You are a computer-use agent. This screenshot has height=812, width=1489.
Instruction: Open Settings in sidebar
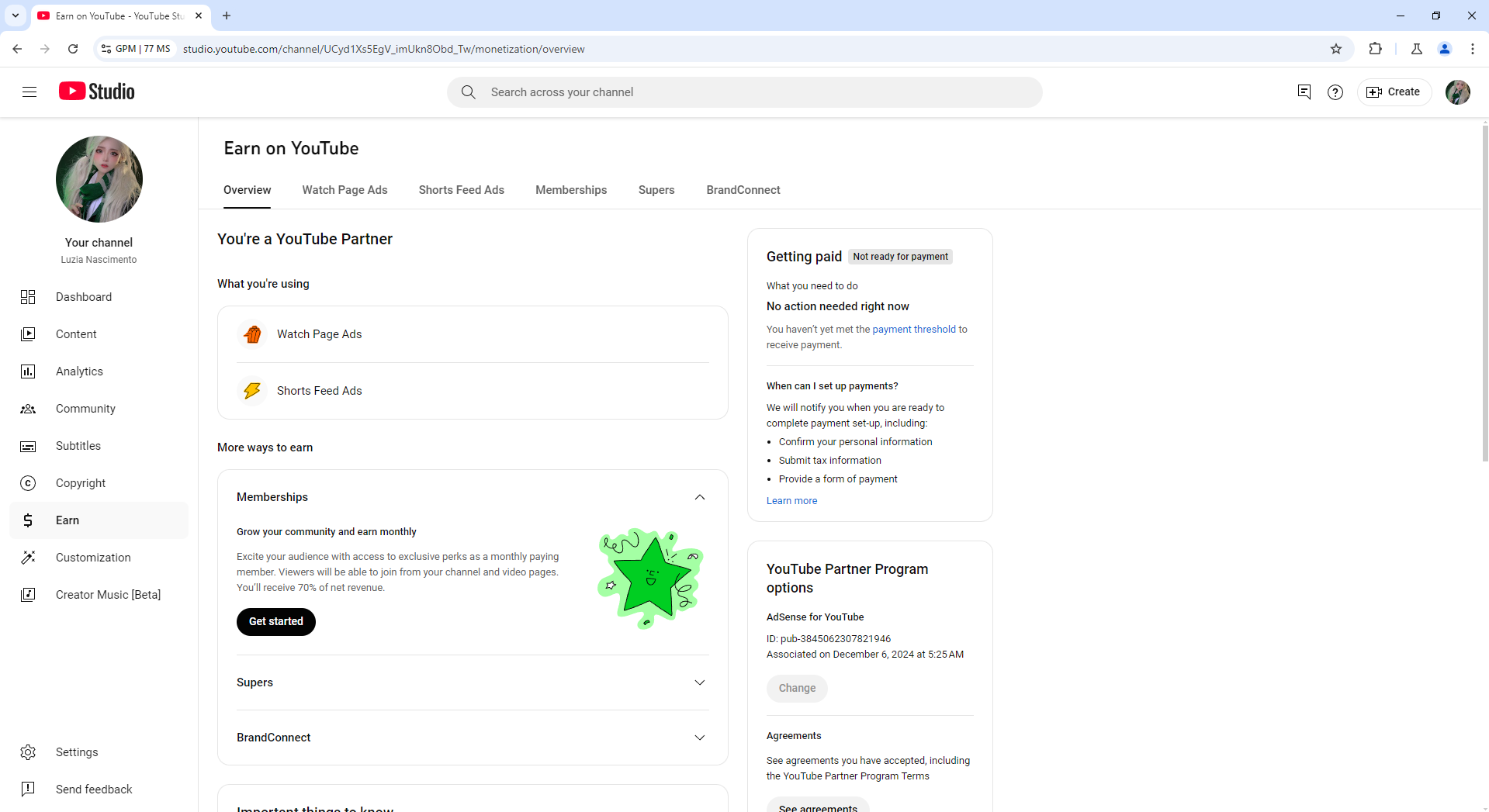pos(99,752)
